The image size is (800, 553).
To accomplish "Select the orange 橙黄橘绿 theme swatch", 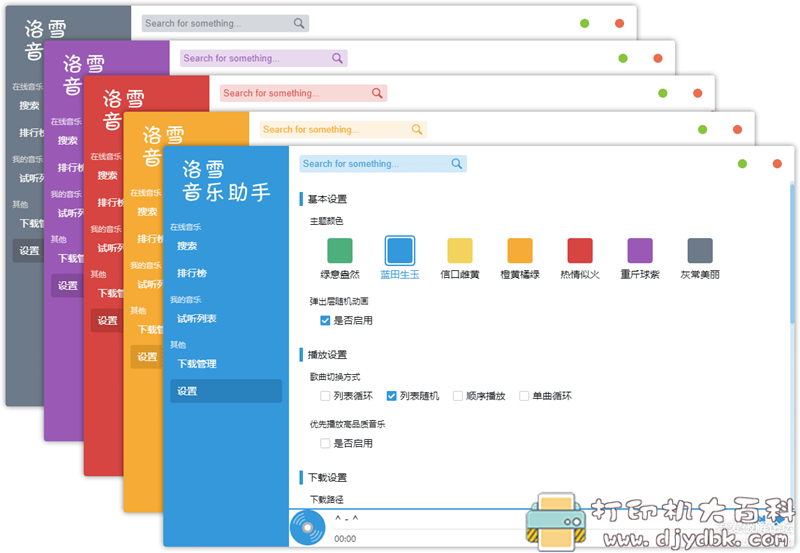I will coord(520,250).
